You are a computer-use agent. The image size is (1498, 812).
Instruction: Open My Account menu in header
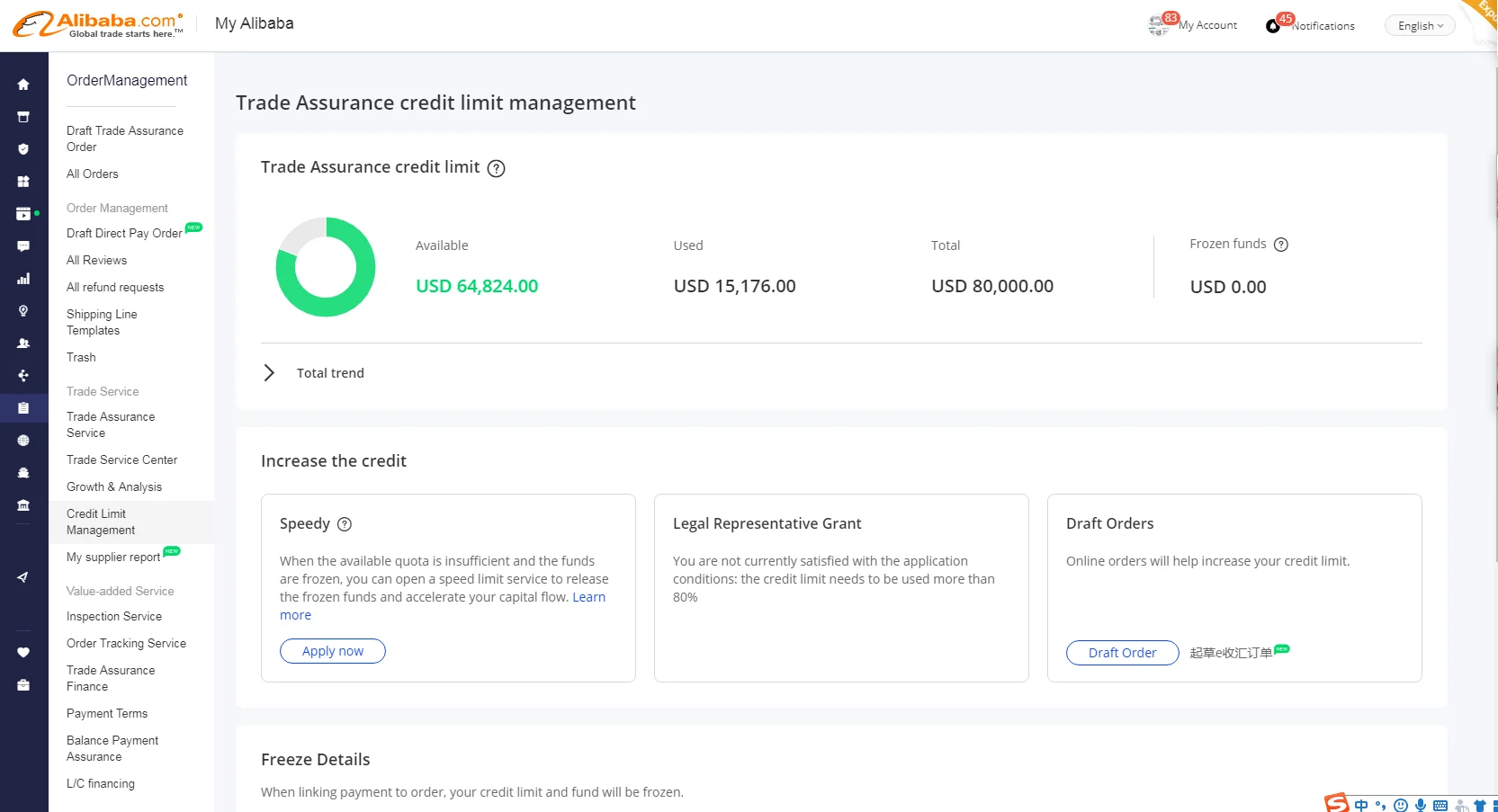coord(1206,25)
